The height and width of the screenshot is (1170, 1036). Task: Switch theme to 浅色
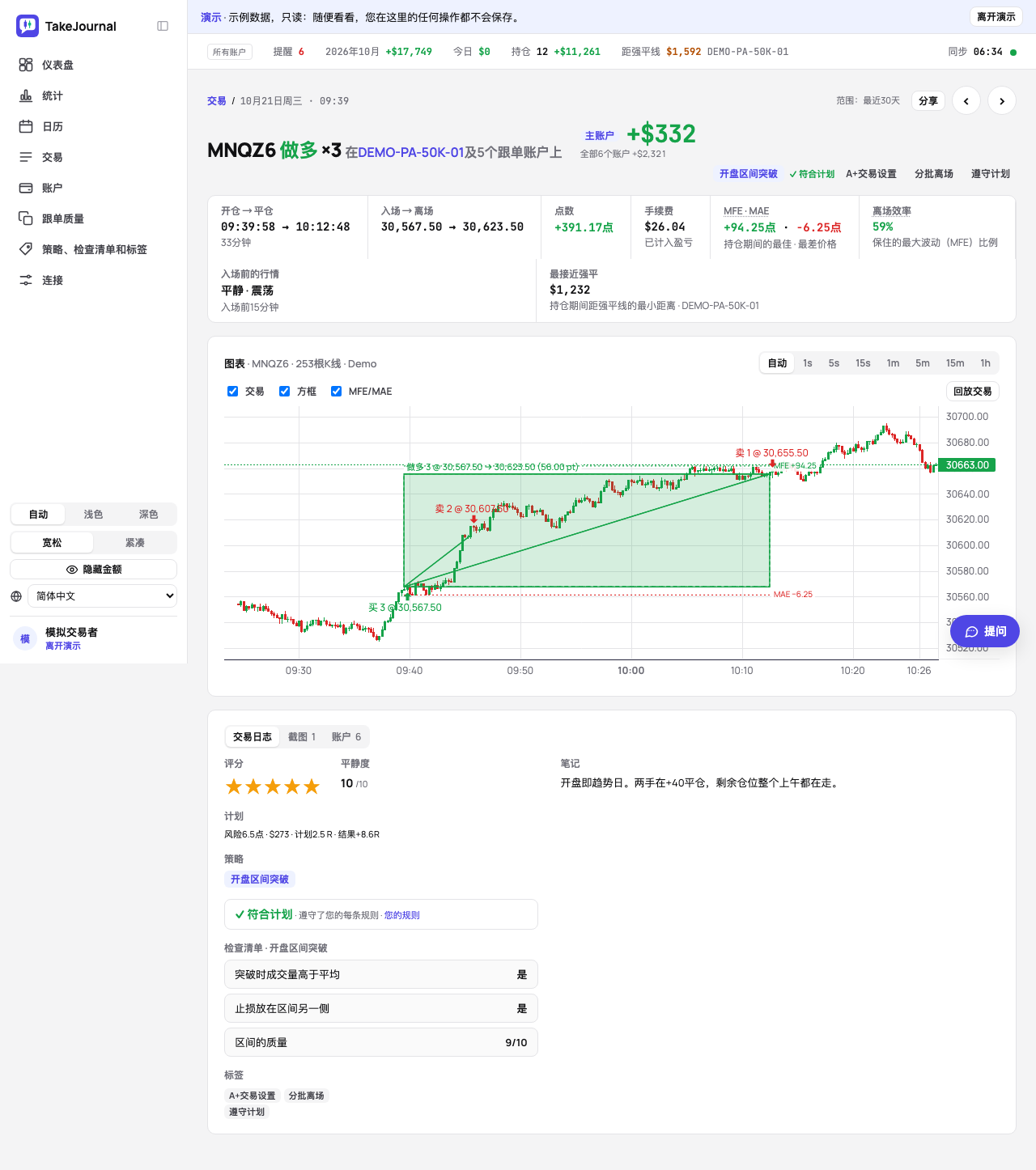tap(93, 515)
